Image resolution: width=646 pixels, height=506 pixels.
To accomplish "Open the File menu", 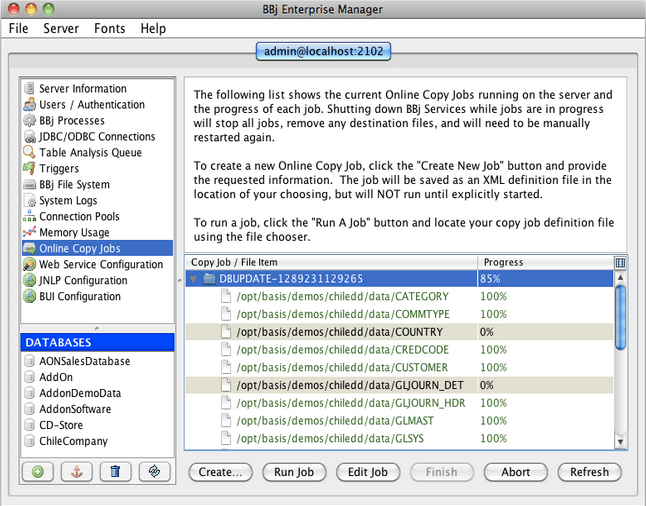I will point(19,28).
